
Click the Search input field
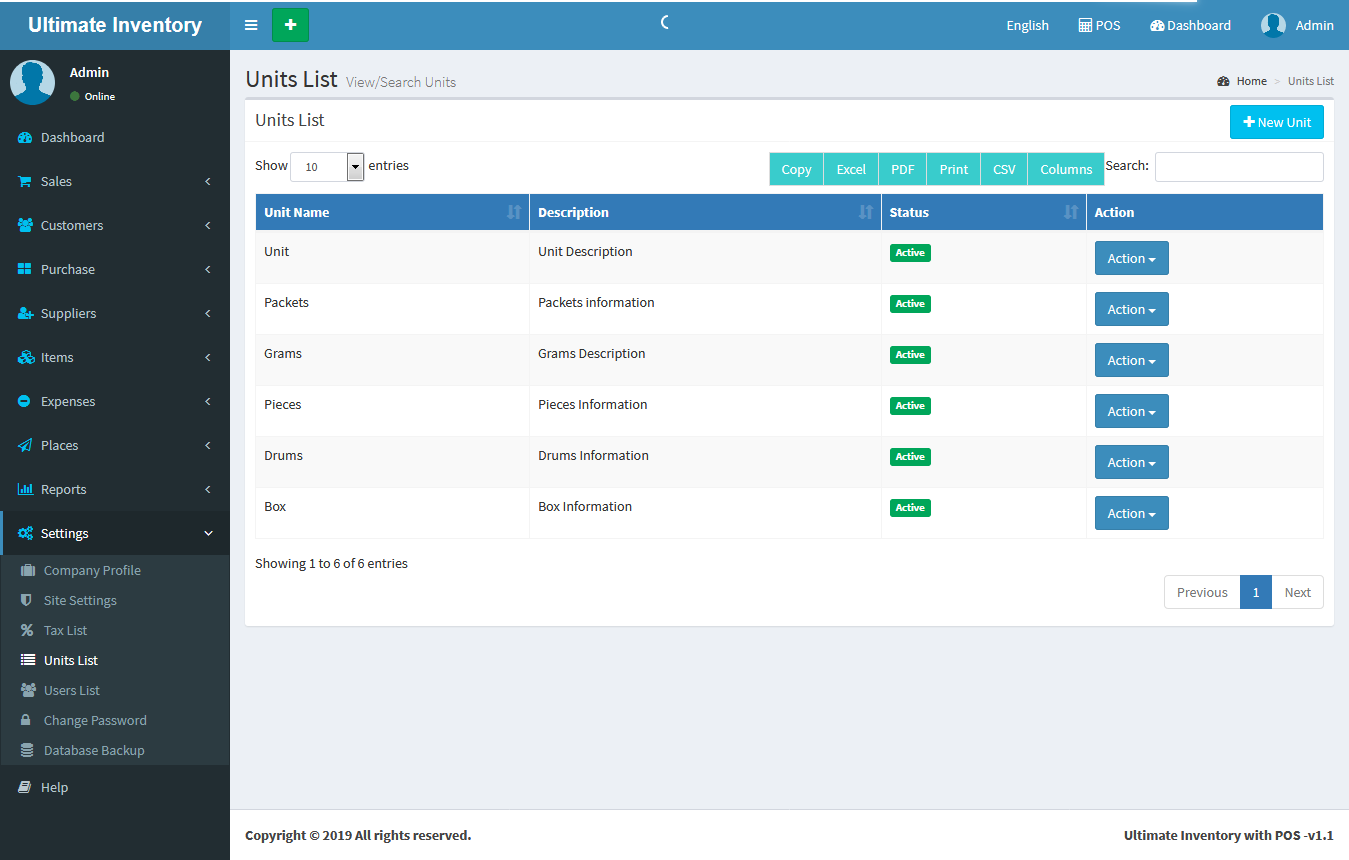[1238, 167]
